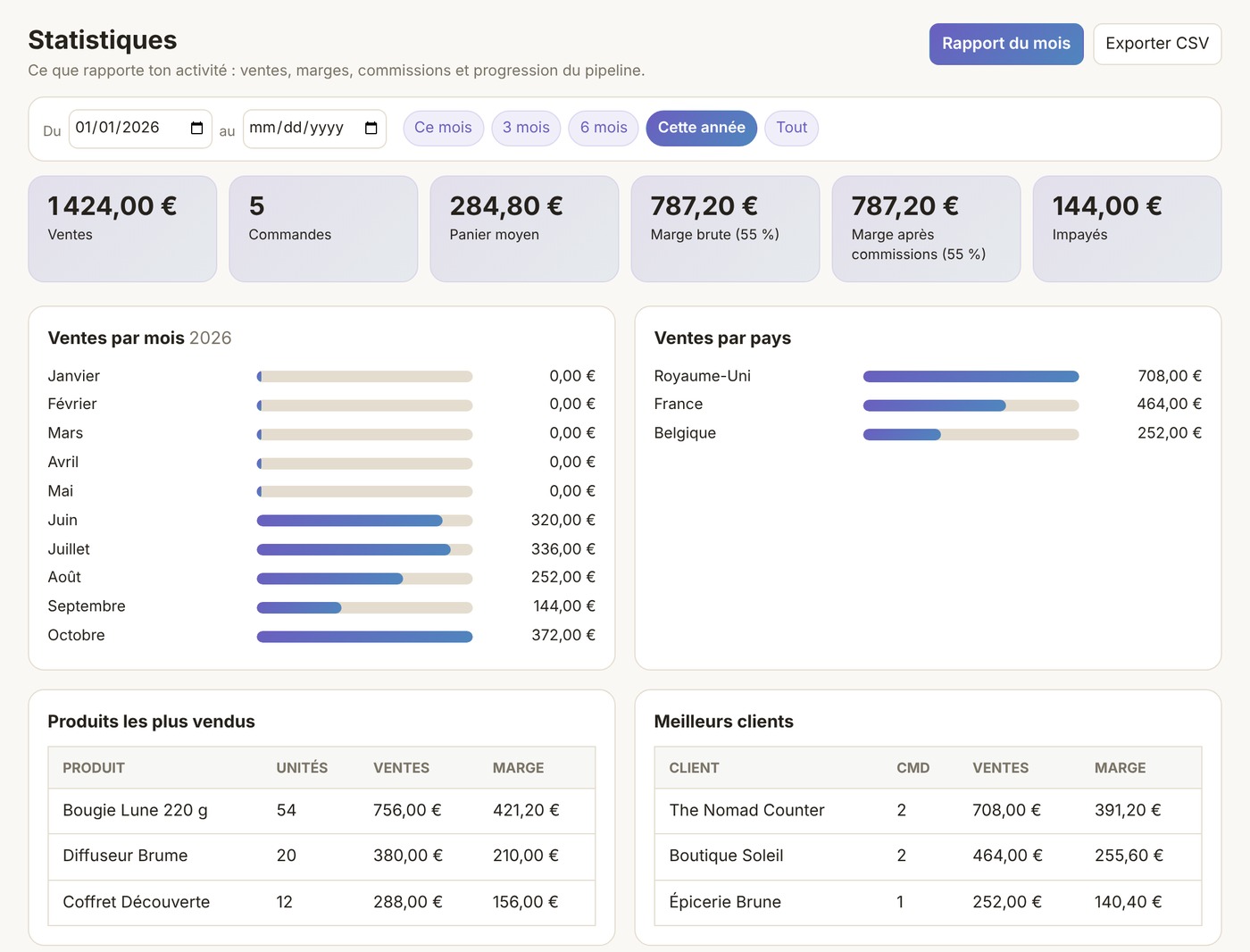
Task: Click the Impayés 144,00 € card
Action: point(1127,229)
